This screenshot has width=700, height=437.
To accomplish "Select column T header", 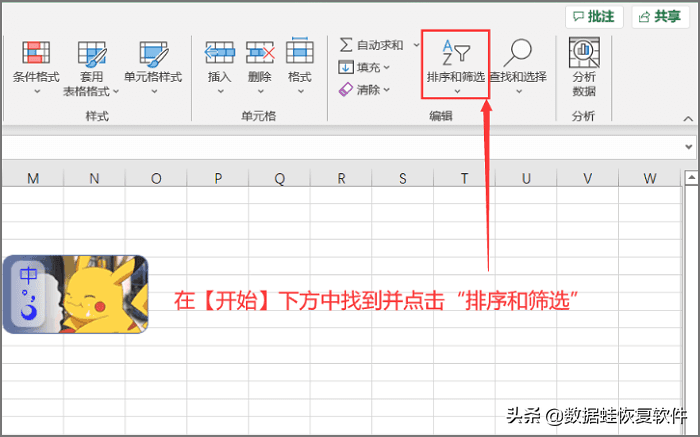I will point(464,179).
